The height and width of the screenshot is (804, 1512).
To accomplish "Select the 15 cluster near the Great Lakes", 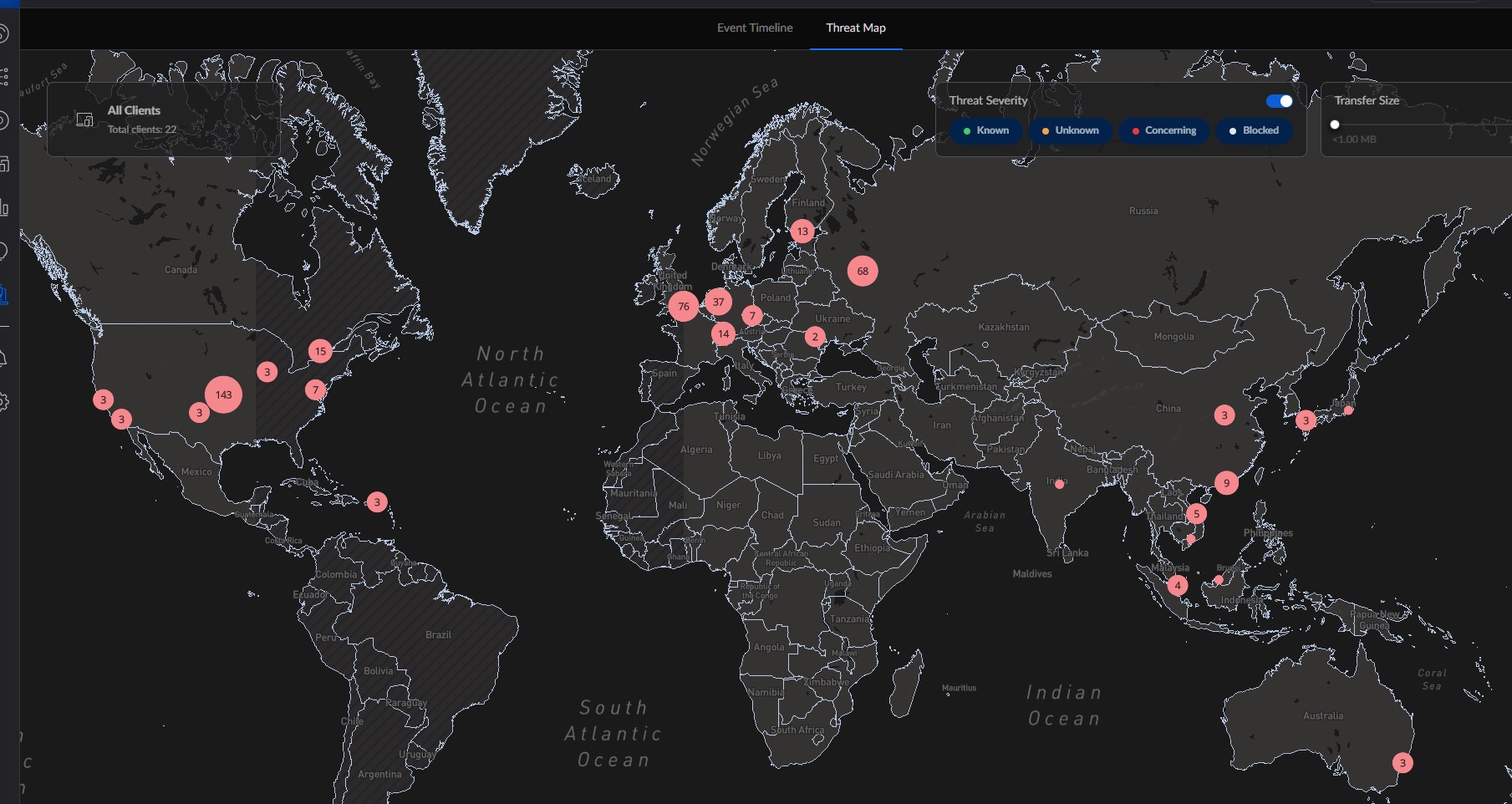I will 320,351.
